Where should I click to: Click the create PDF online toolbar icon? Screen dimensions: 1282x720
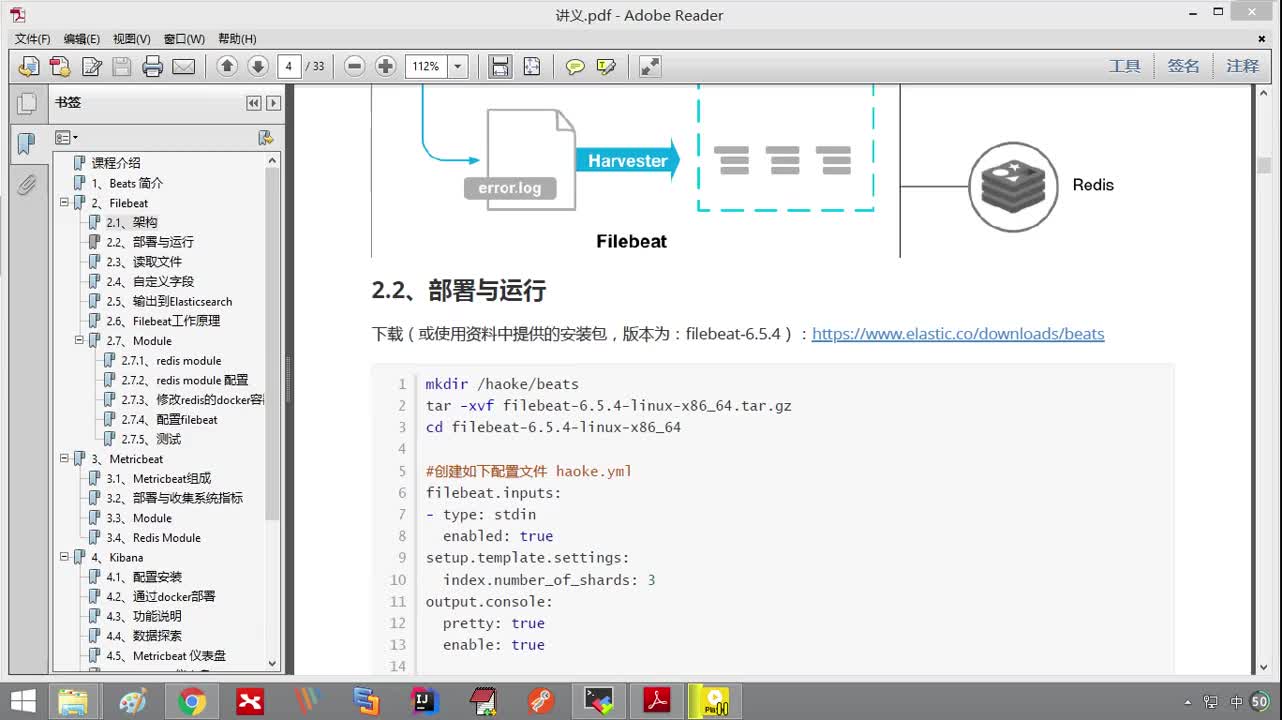tap(61, 67)
